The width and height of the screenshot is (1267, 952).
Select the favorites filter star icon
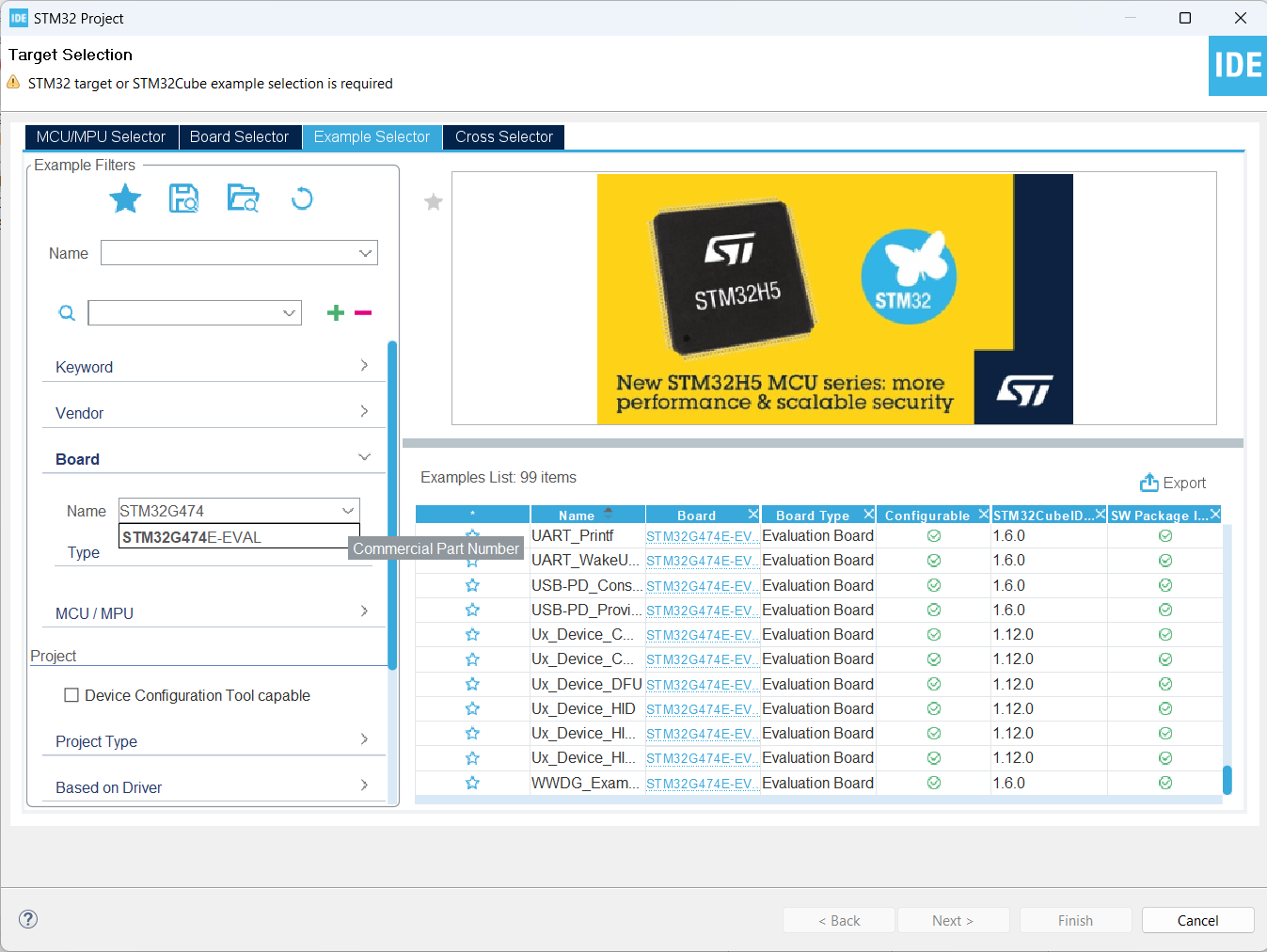125,198
